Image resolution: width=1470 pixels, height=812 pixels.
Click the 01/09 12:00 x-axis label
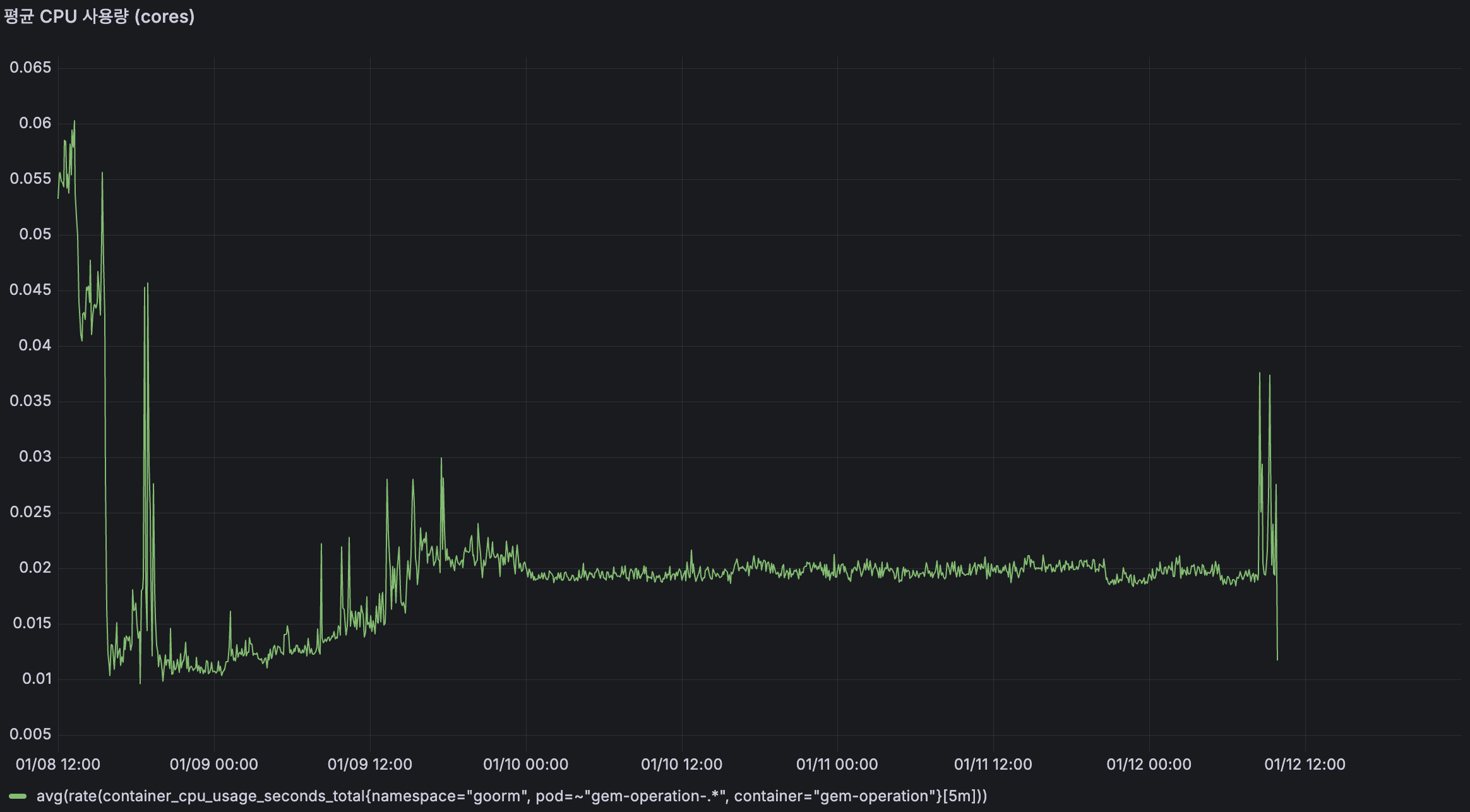tap(370, 764)
